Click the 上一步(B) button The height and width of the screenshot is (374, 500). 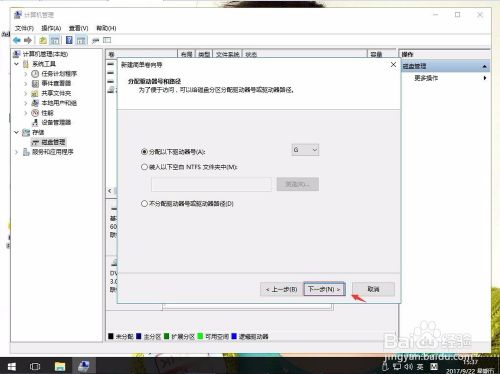[x=281, y=289]
